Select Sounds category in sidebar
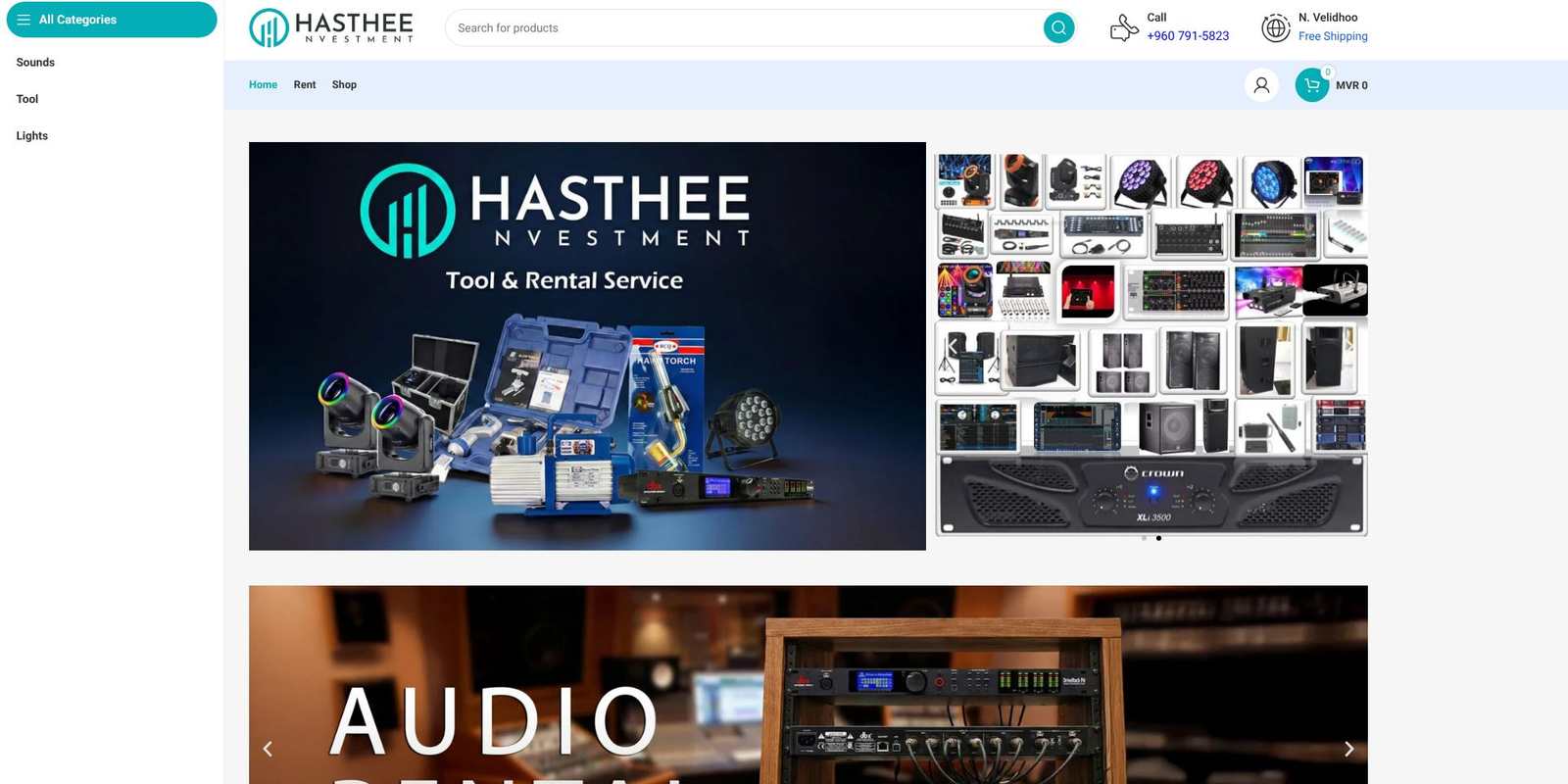Image resolution: width=1568 pixels, height=784 pixels. point(35,63)
